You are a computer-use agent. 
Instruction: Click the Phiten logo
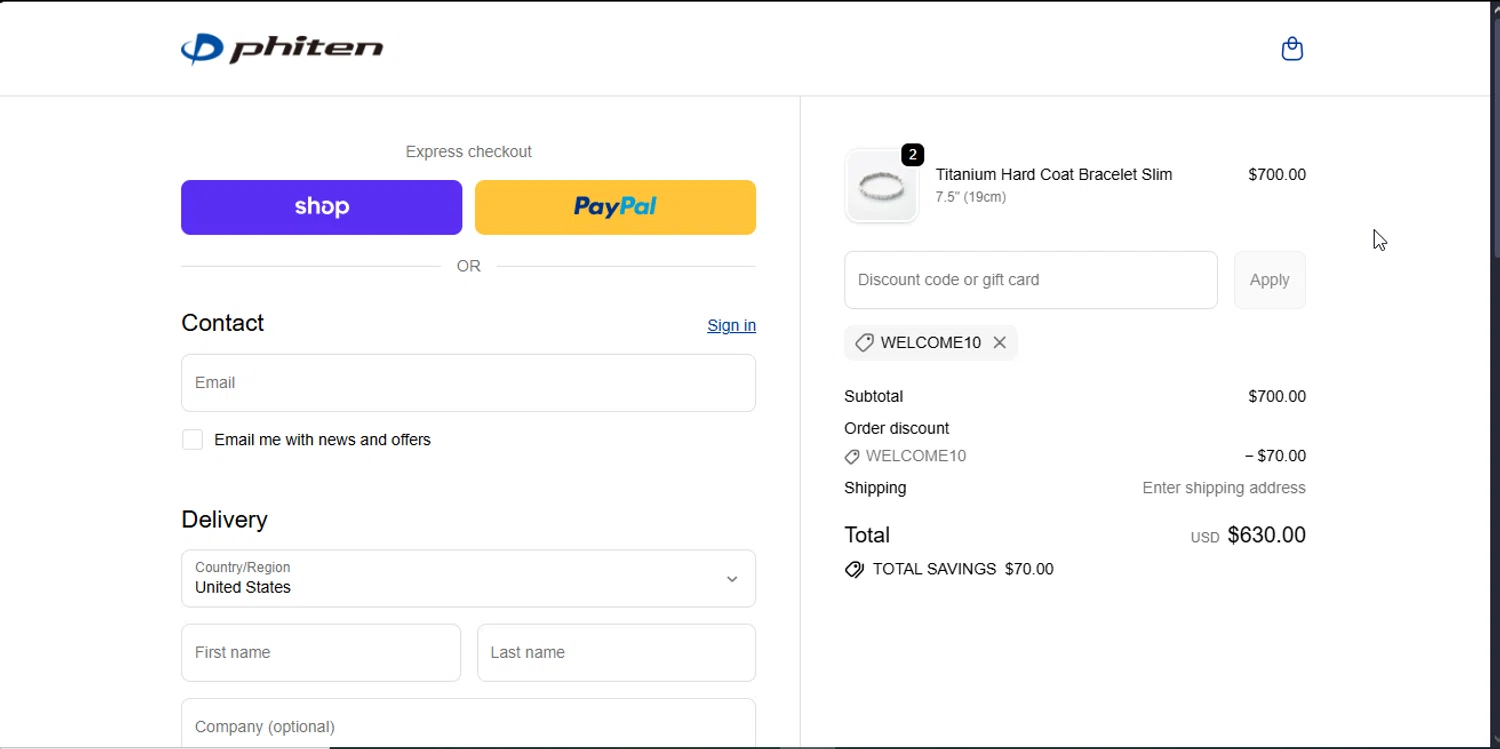click(282, 49)
